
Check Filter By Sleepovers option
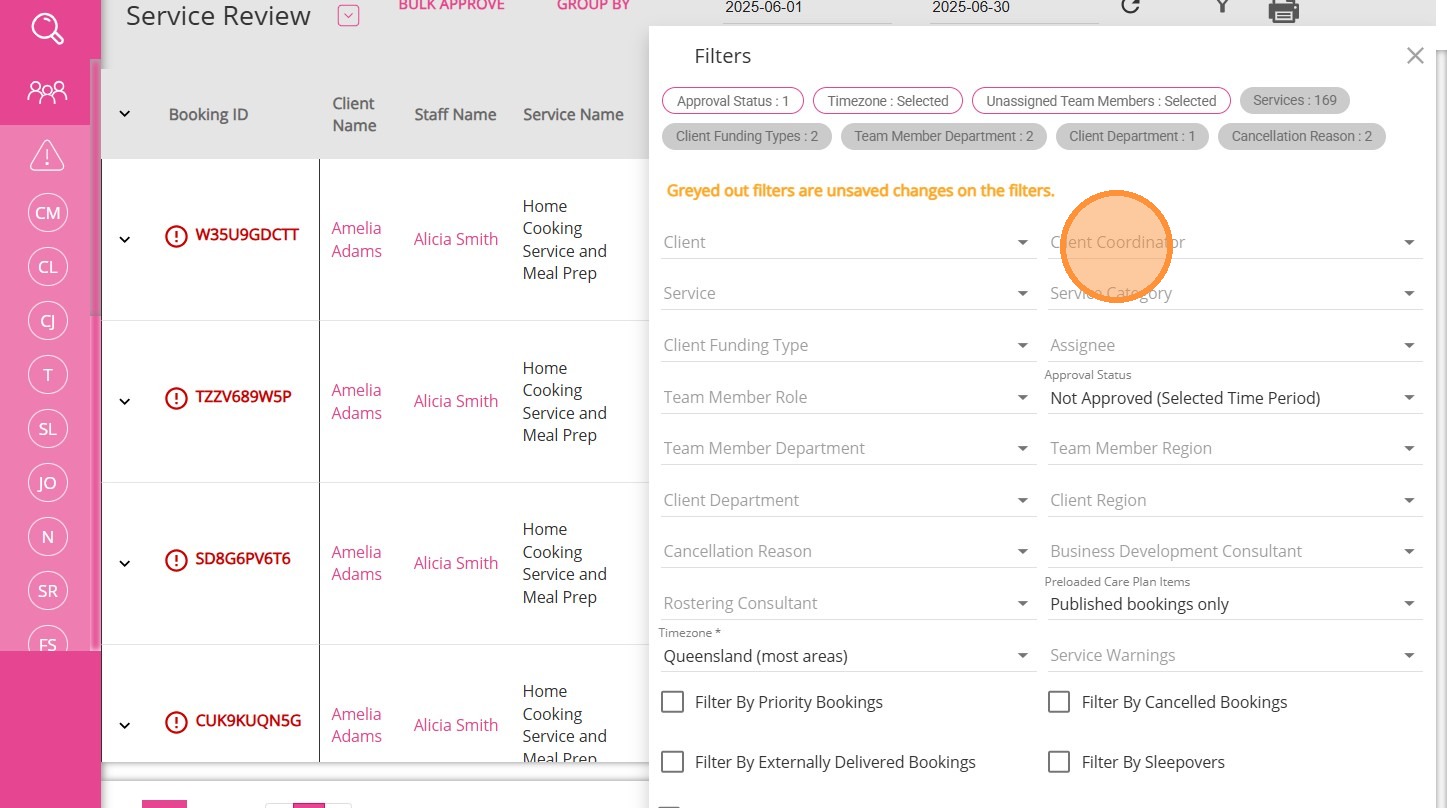click(x=1059, y=762)
